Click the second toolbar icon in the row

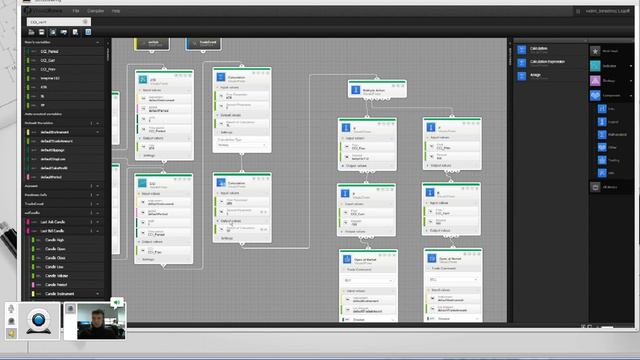[x=42, y=32]
